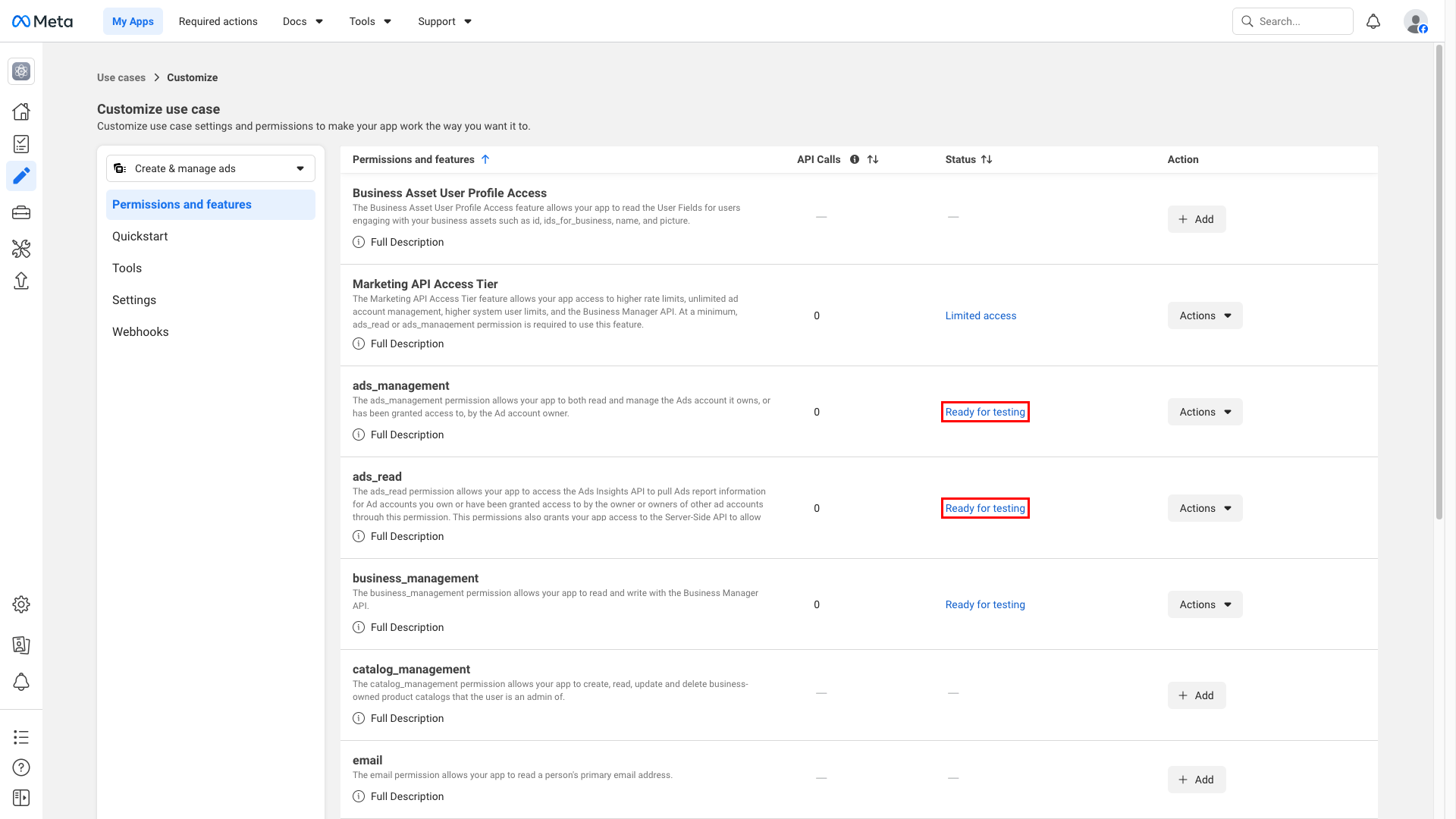1456x819 pixels.
Task: Open the App roles badge icon
Action: click(21, 645)
